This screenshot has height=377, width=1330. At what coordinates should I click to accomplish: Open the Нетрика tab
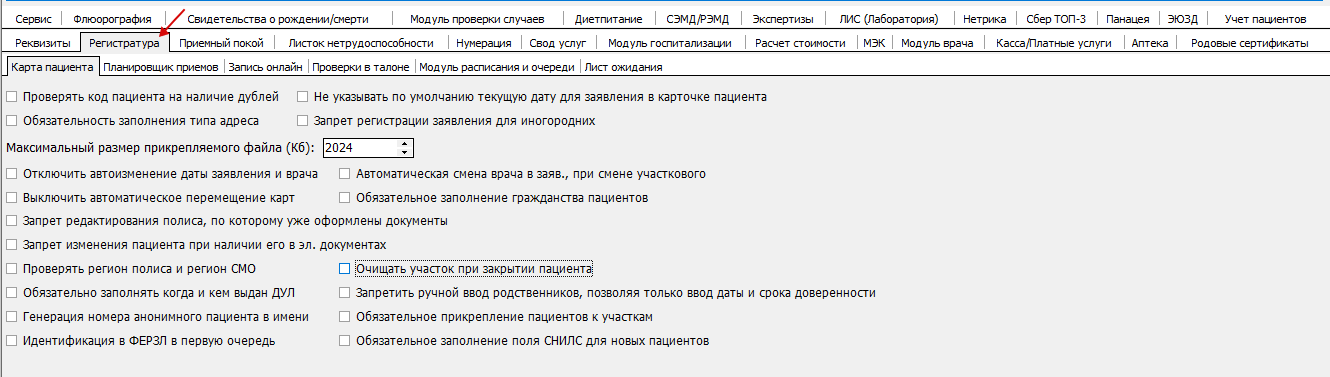tap(984, 19)
